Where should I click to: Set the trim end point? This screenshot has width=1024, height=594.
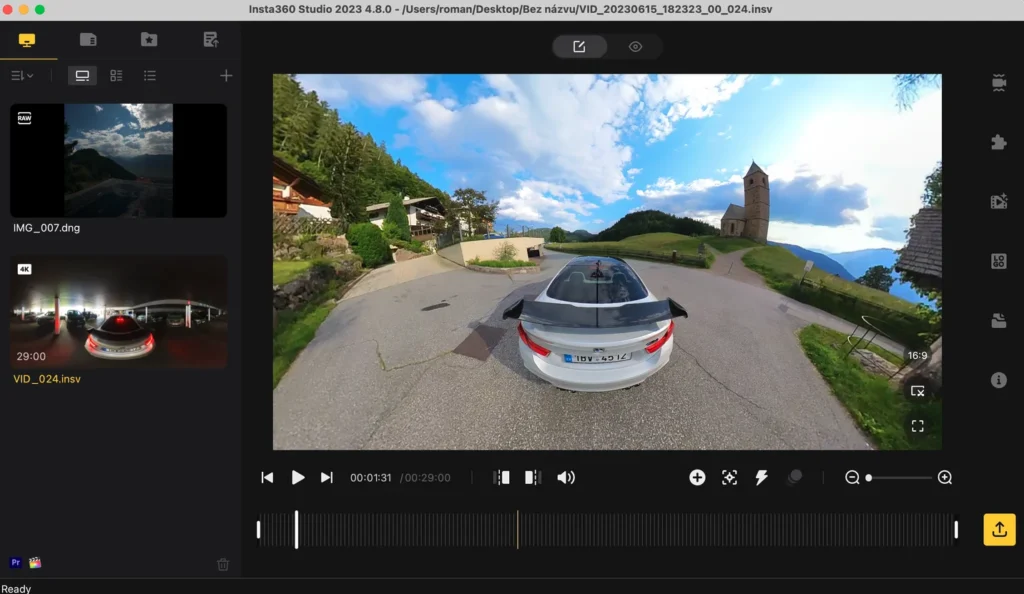pyautogui.click(x=533, y=478)
